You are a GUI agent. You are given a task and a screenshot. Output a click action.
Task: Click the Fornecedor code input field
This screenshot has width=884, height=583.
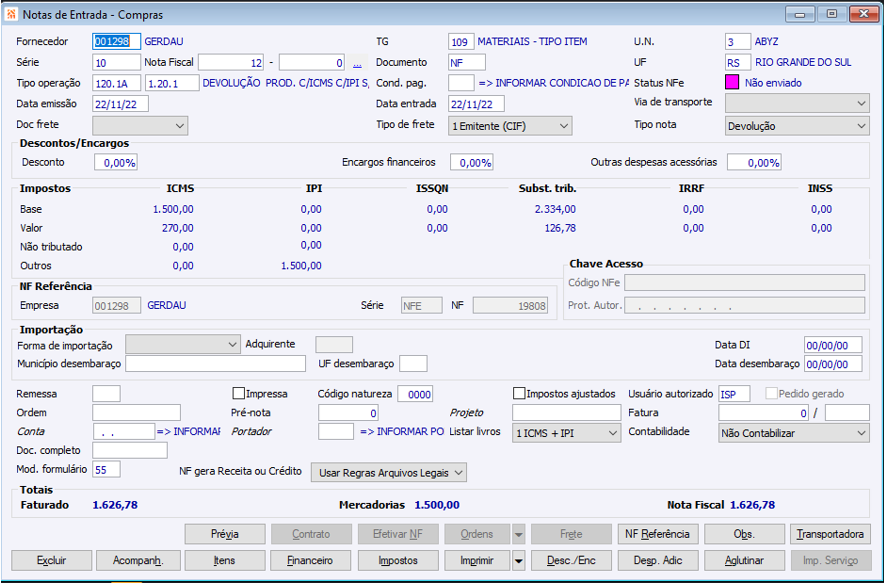tap(116, 42)
